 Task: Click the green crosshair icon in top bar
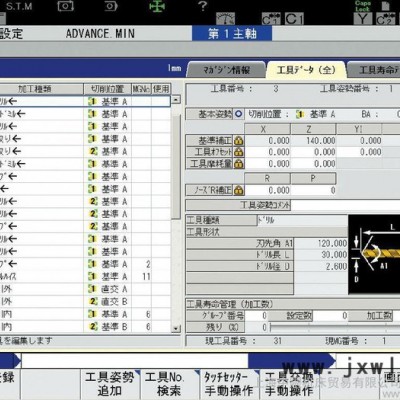[157, 6]
